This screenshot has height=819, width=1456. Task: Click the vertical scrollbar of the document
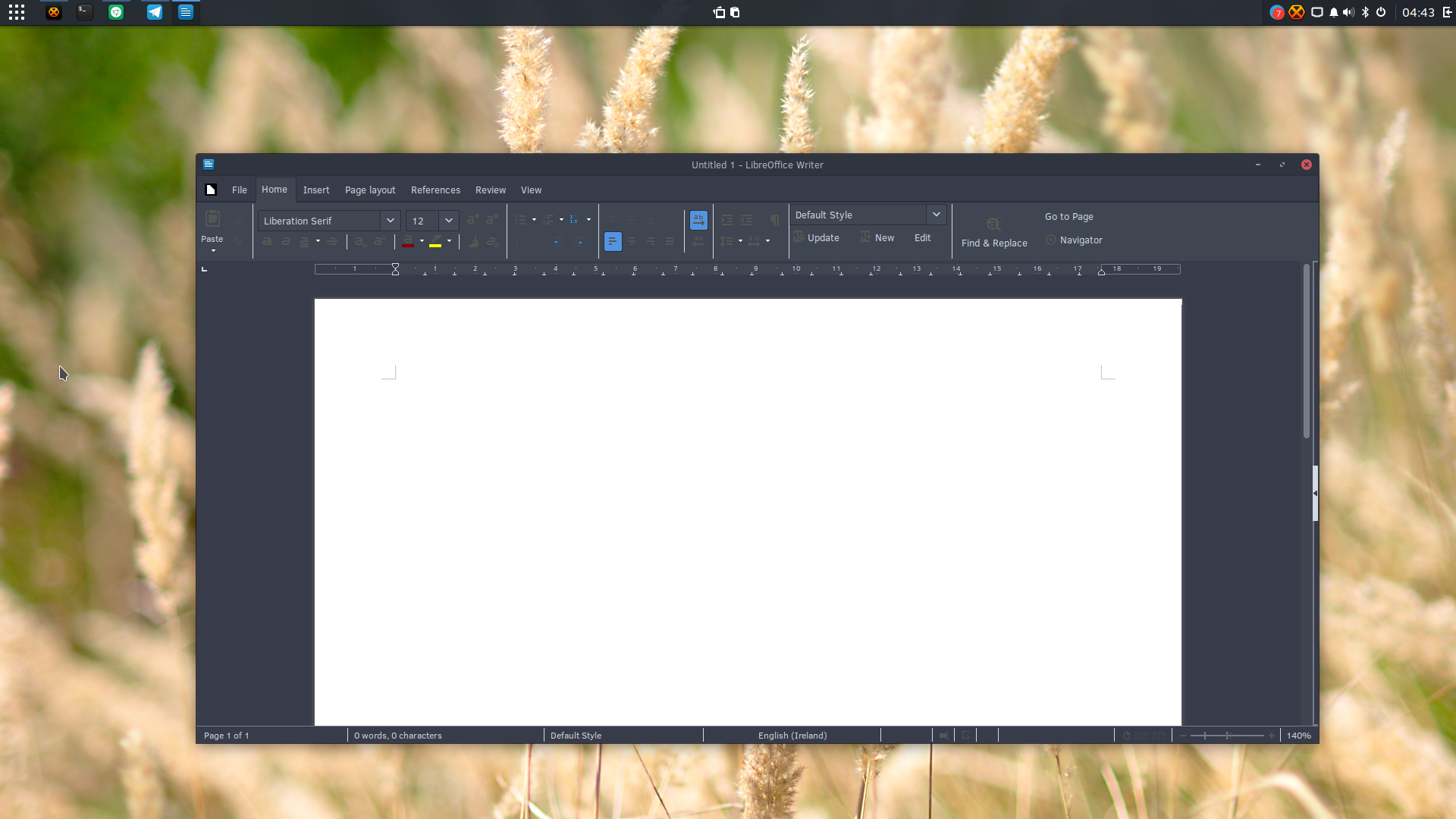(x=1306, y=351)
